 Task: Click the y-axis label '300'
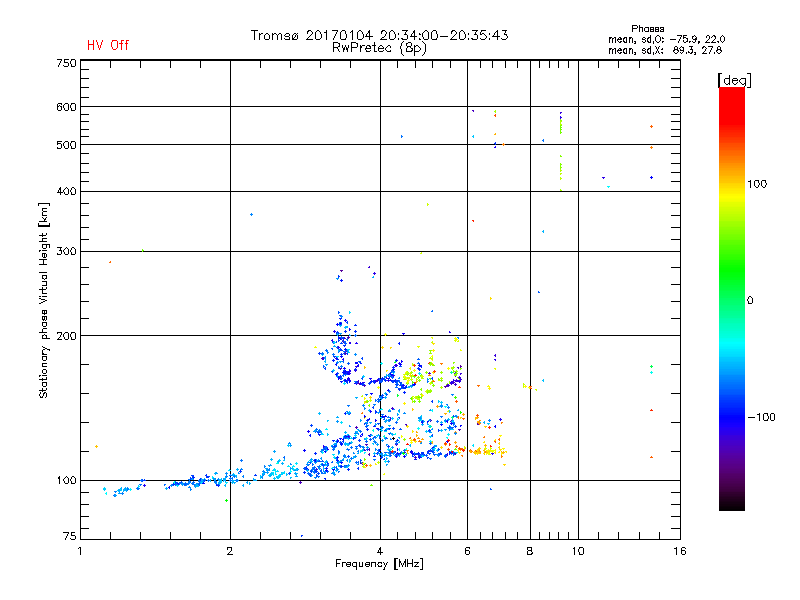point(66,251)
